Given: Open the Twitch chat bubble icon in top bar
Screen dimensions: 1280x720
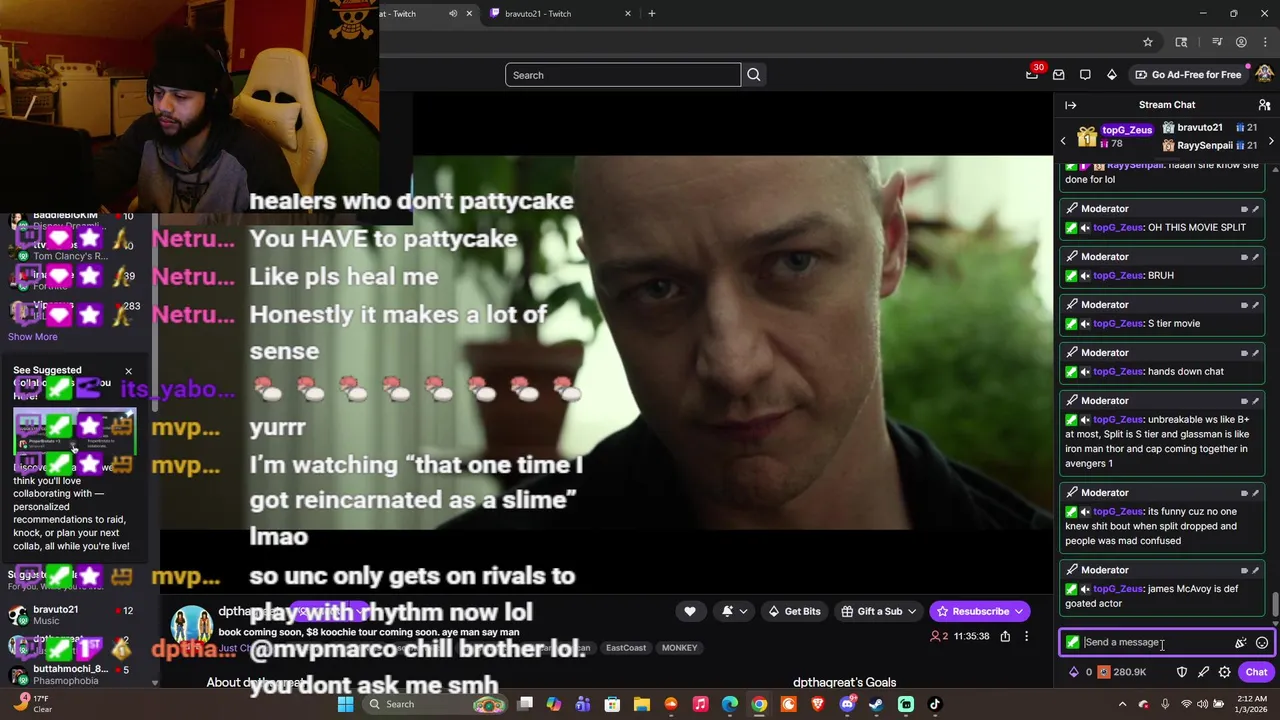Looking at the screenshot, I should (x=1085, y=75).
